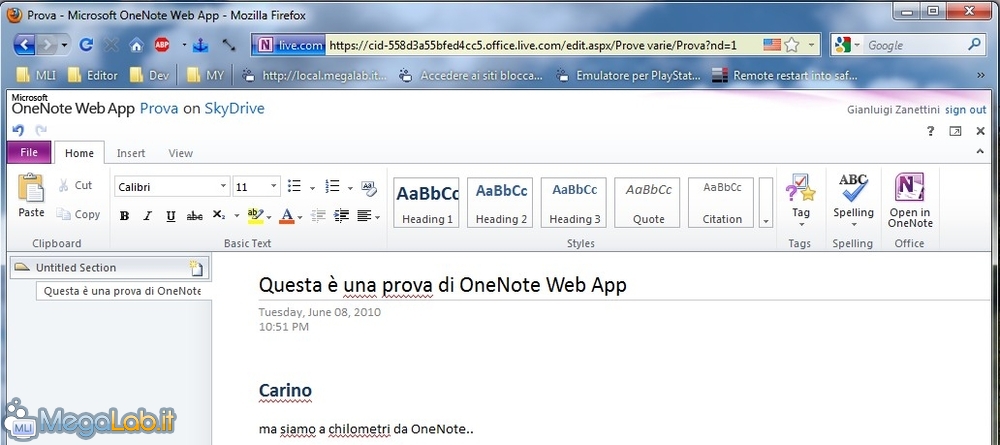Image resolution: width=1000 pixels, height=445 pixels.
Task: Open the Prova notebook link
Action: (159, 108)
